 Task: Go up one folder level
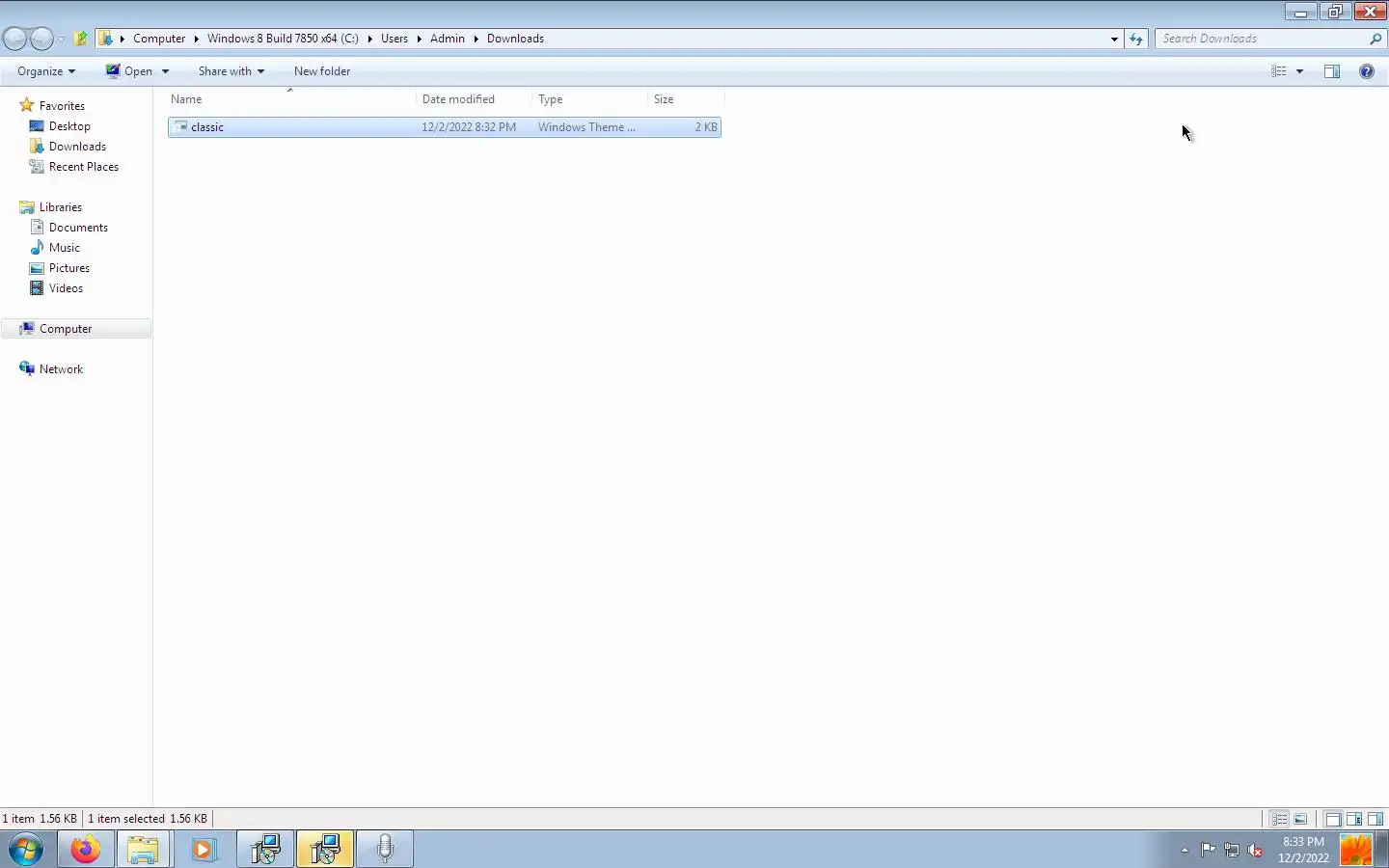81,39
